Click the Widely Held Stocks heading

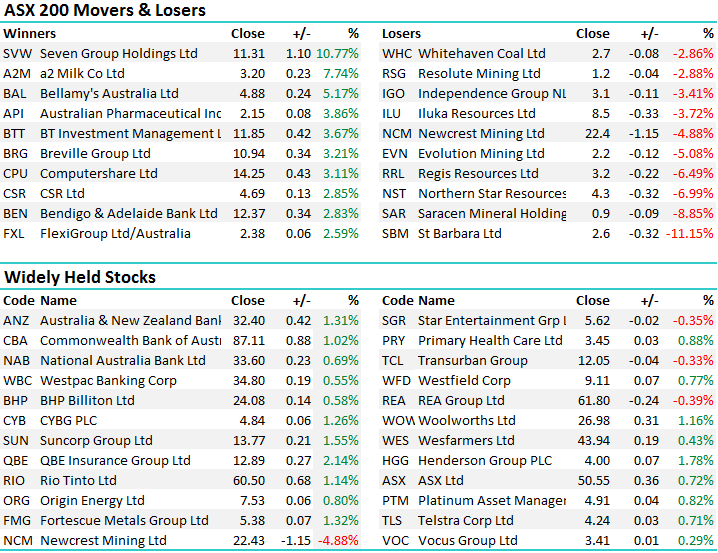(x=80, y=277)
